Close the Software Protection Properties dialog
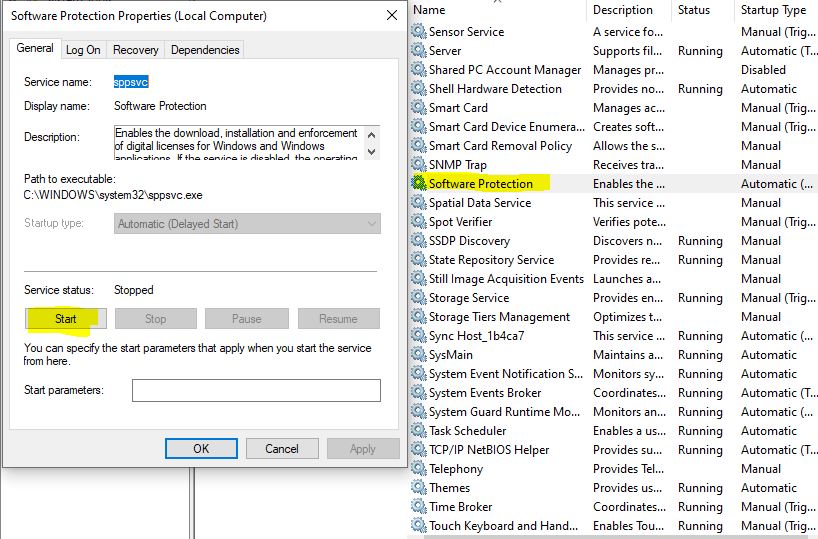 [392, 16]
